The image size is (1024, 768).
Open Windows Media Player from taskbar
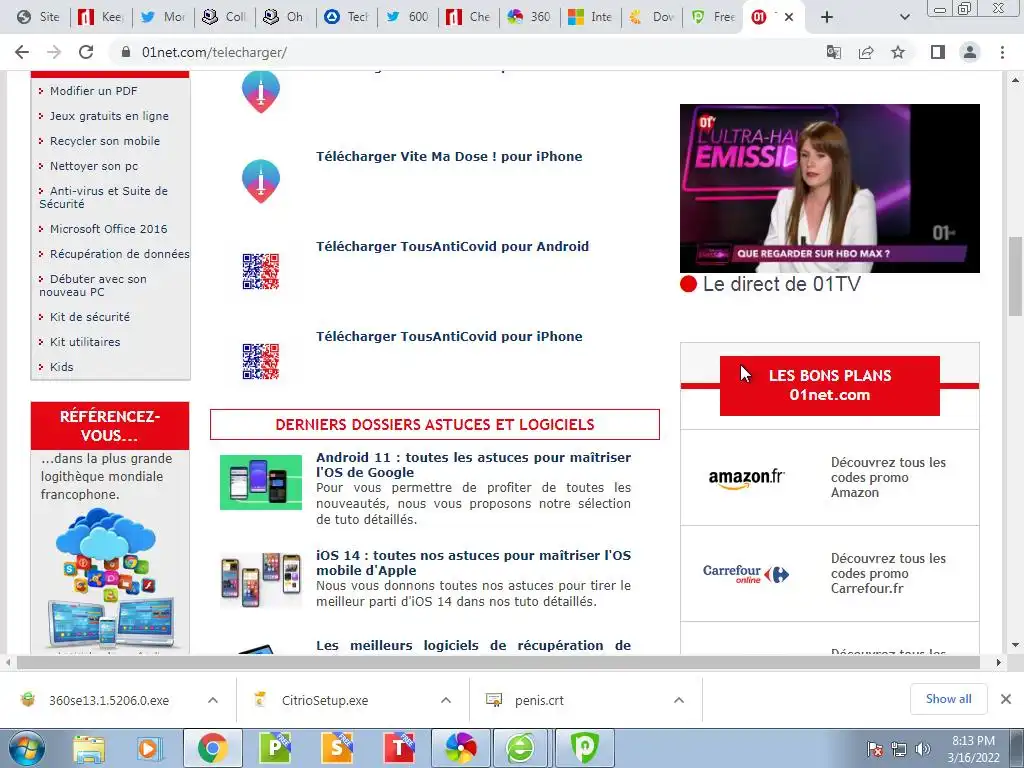150,748
